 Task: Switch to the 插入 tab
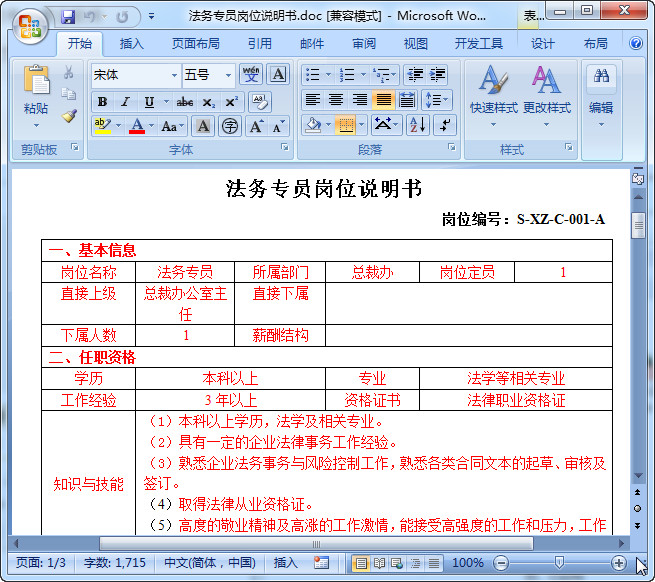pyautogui.click(x=132, y=43)
